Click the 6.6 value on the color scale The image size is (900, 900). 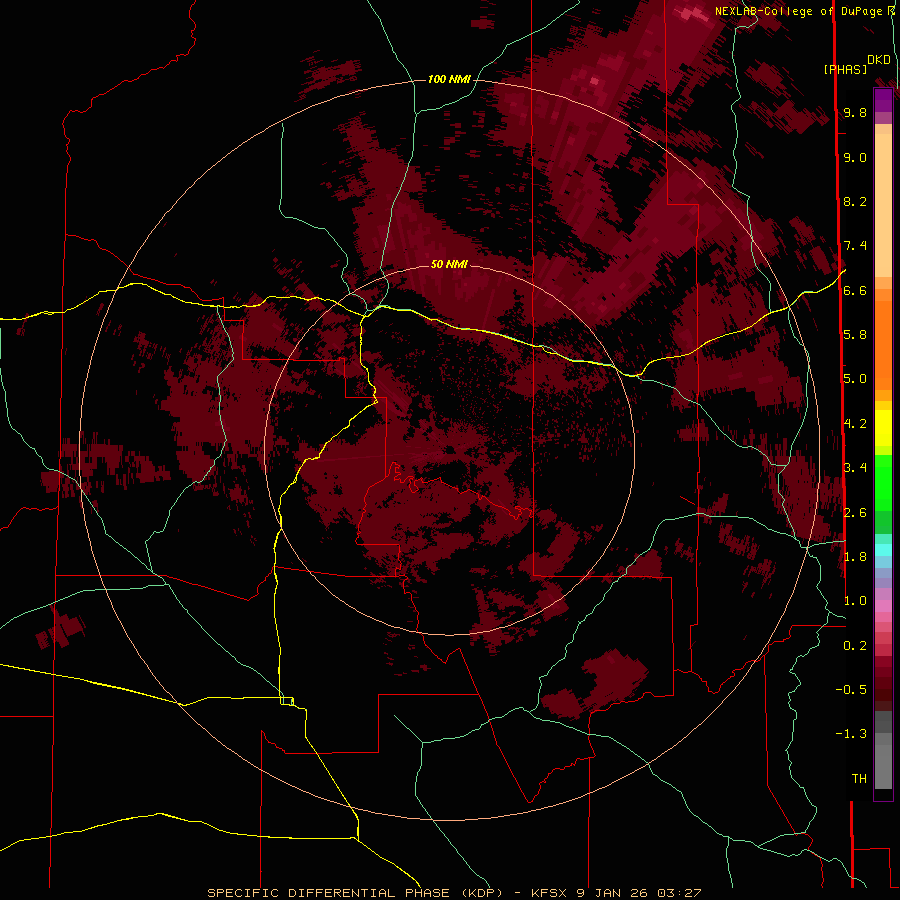point(855,290)
